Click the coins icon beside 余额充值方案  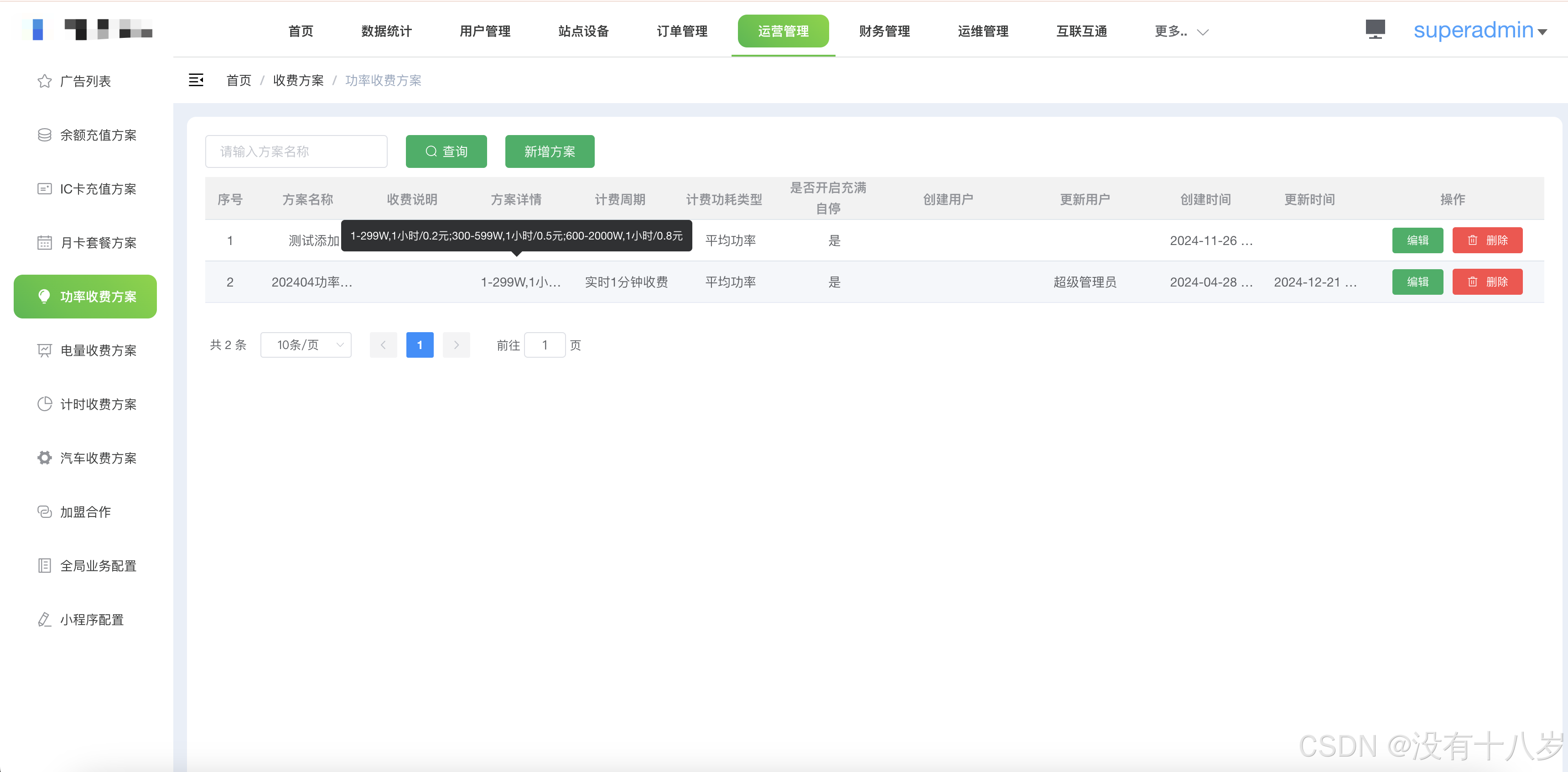(x=44, y=135)
